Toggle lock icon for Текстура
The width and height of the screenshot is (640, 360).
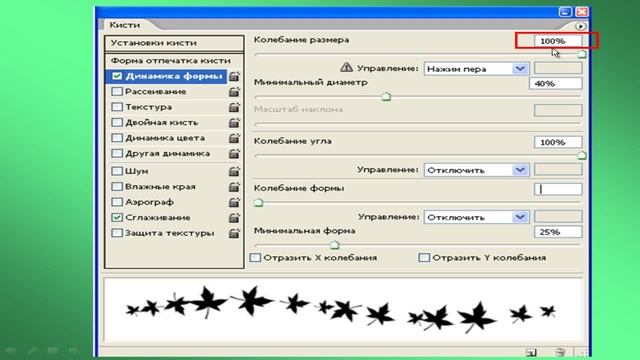(234, 107)
